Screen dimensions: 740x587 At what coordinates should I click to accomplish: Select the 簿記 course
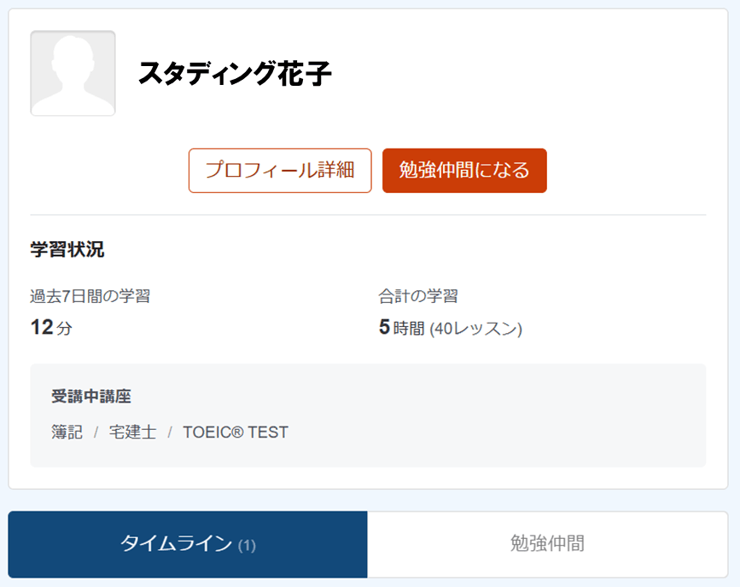click(67, 433)
